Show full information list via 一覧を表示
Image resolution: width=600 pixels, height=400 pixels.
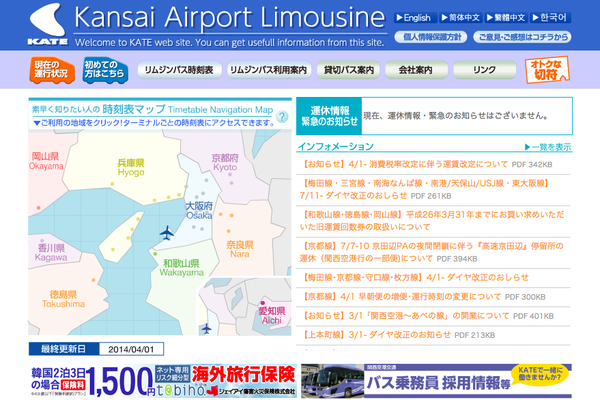[548, 147]
